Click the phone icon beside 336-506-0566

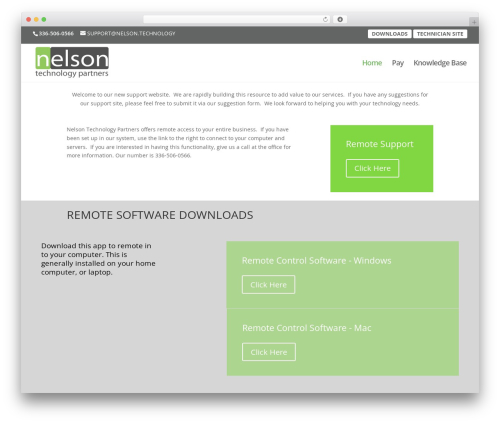(35, 34)
